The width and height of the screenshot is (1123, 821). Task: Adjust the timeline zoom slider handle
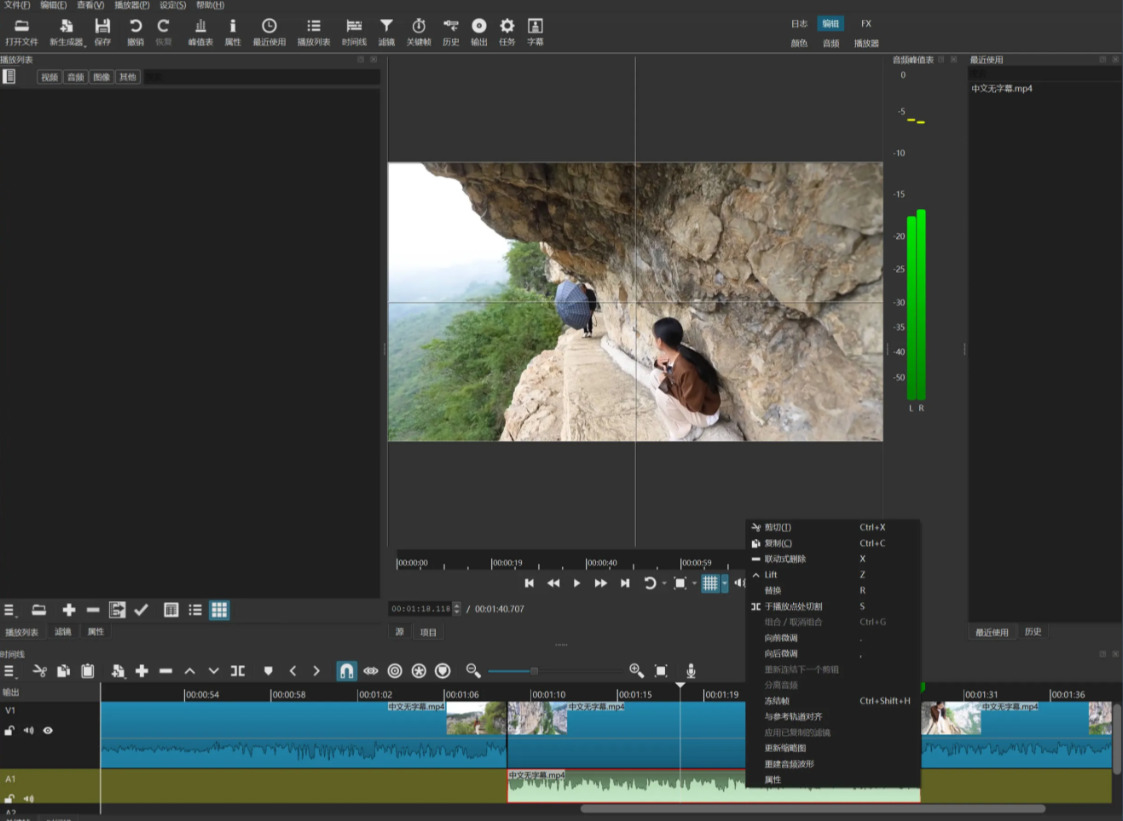[x=534, y=671]
